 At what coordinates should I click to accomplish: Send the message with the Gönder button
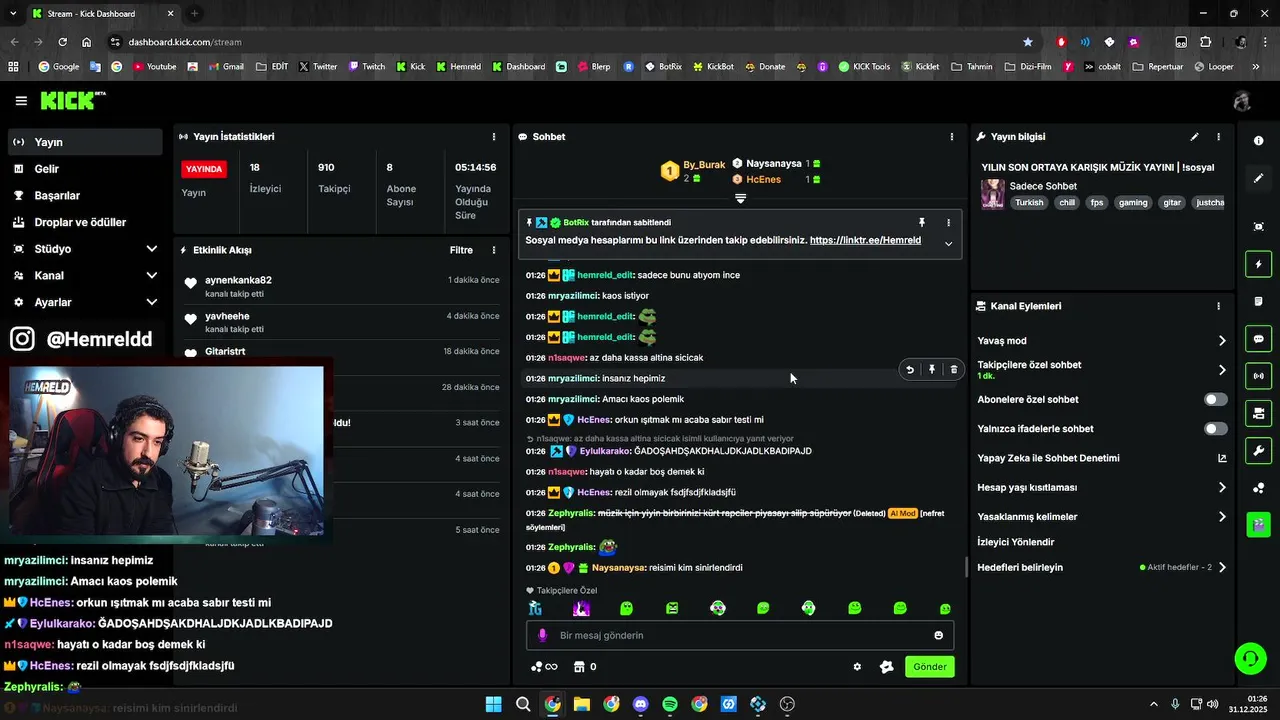pos(929,667)
